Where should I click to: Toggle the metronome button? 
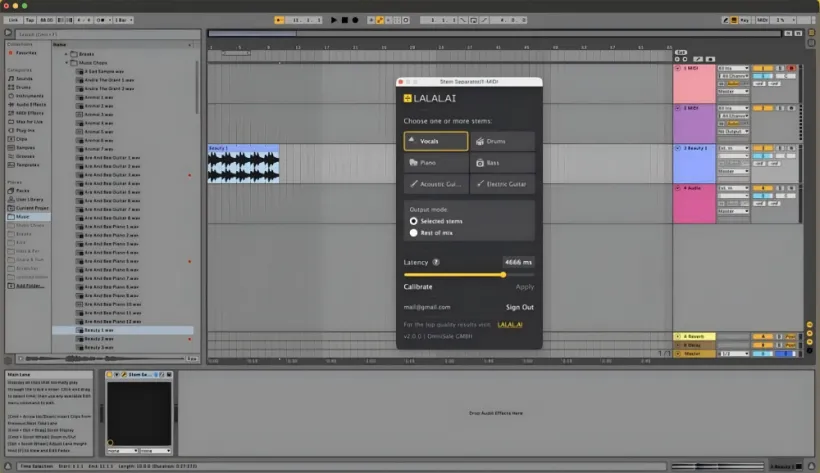(x=100, y=20)
